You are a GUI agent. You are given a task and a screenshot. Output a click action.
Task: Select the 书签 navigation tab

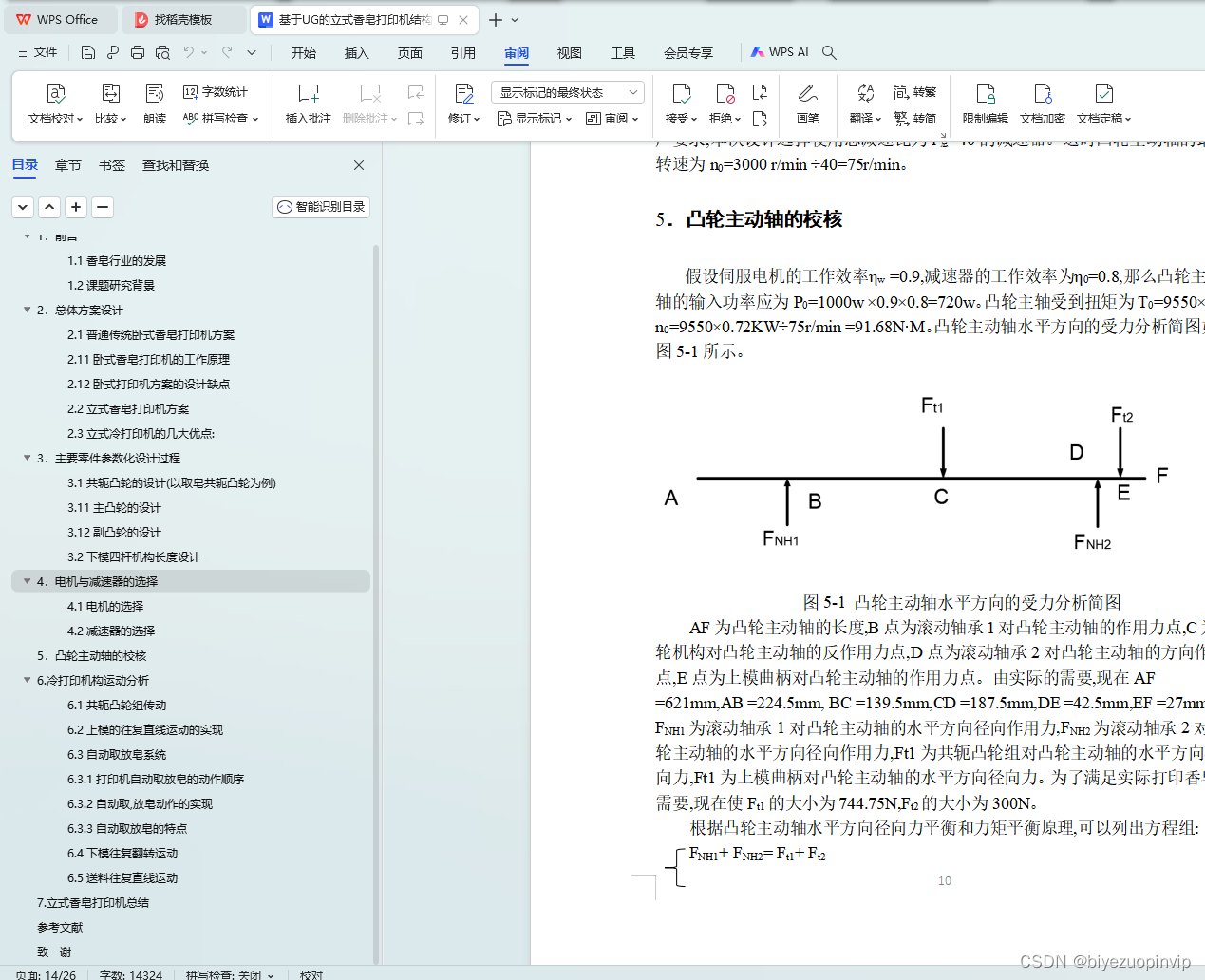(112, 165)
